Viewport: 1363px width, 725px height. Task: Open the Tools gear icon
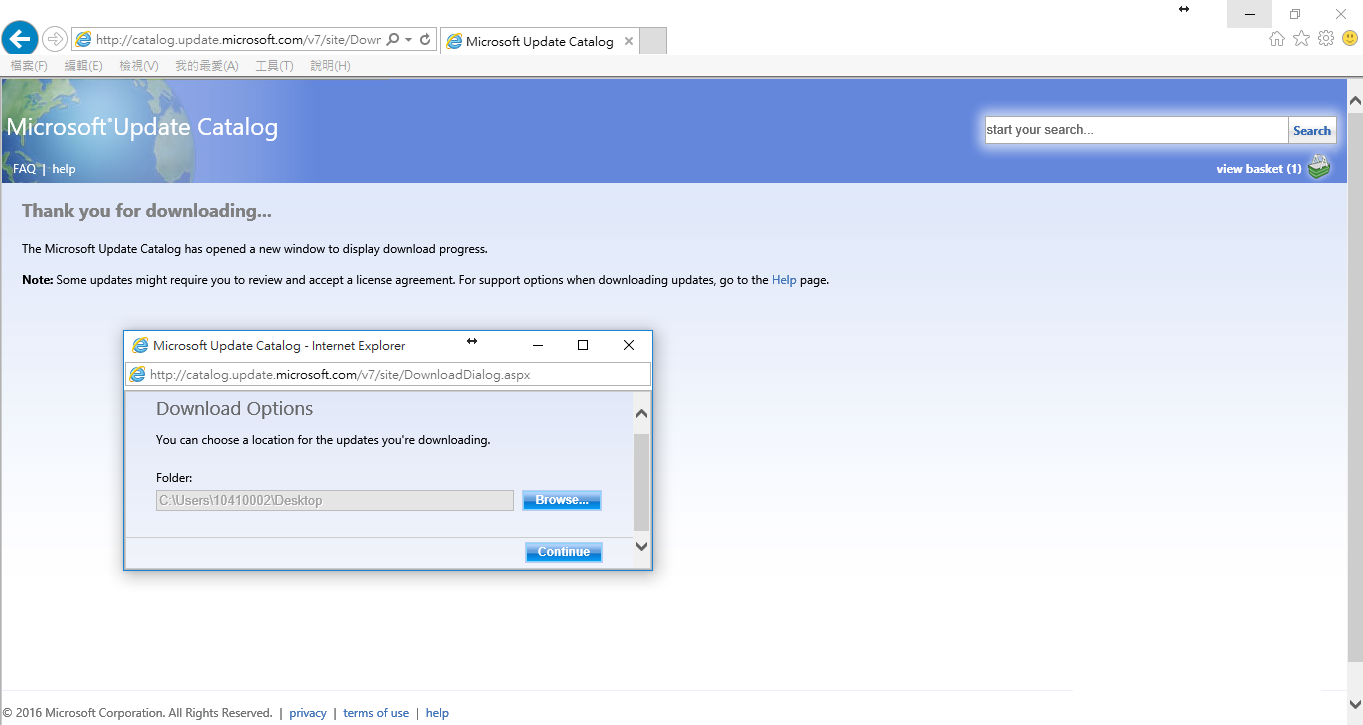(x=1326, y=39)
